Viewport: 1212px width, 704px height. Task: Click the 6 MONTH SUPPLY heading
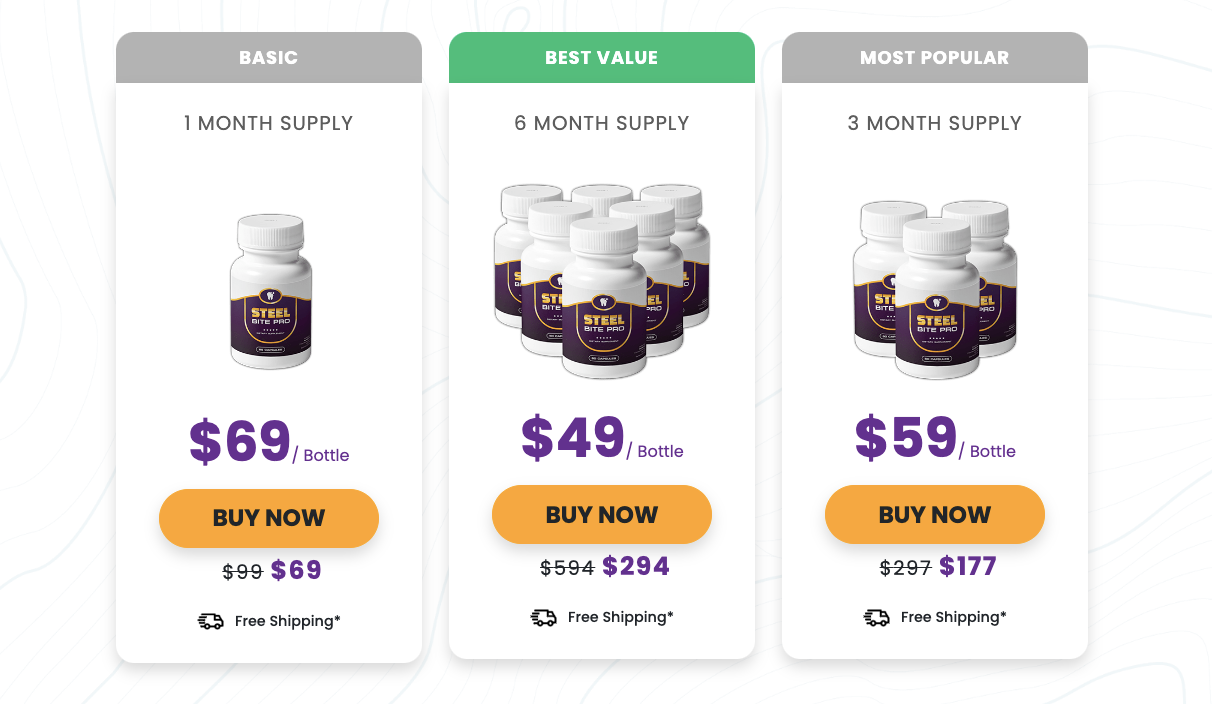pyautogui.click(x=602, y=123)
